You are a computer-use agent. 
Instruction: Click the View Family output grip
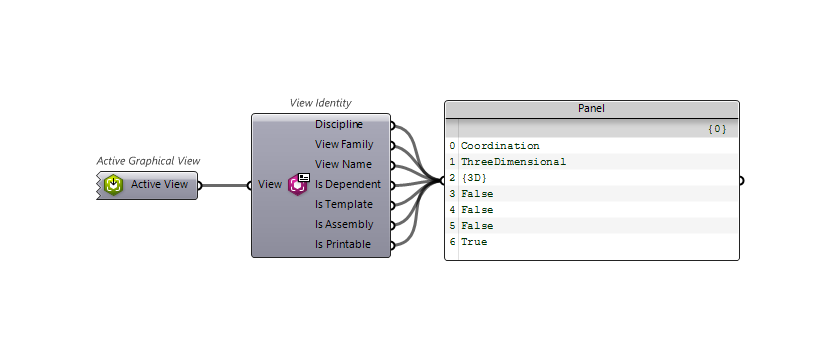pyautogui.click(x=393, y=145)
